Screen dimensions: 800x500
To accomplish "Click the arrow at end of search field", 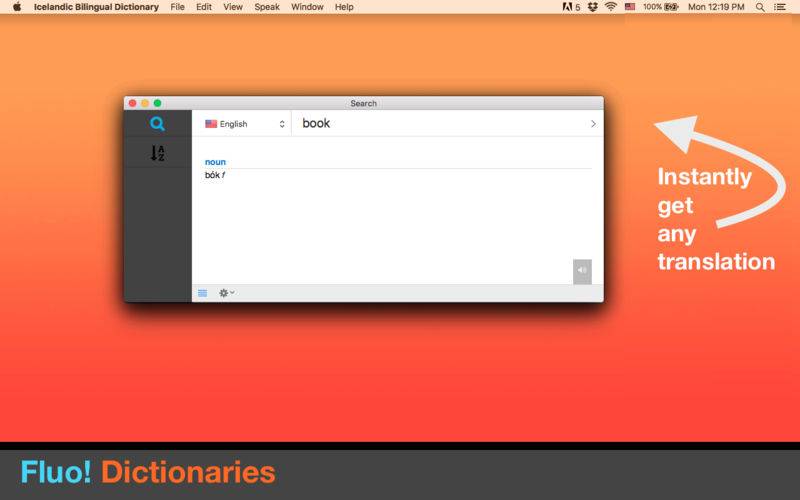I will point(593,124).
